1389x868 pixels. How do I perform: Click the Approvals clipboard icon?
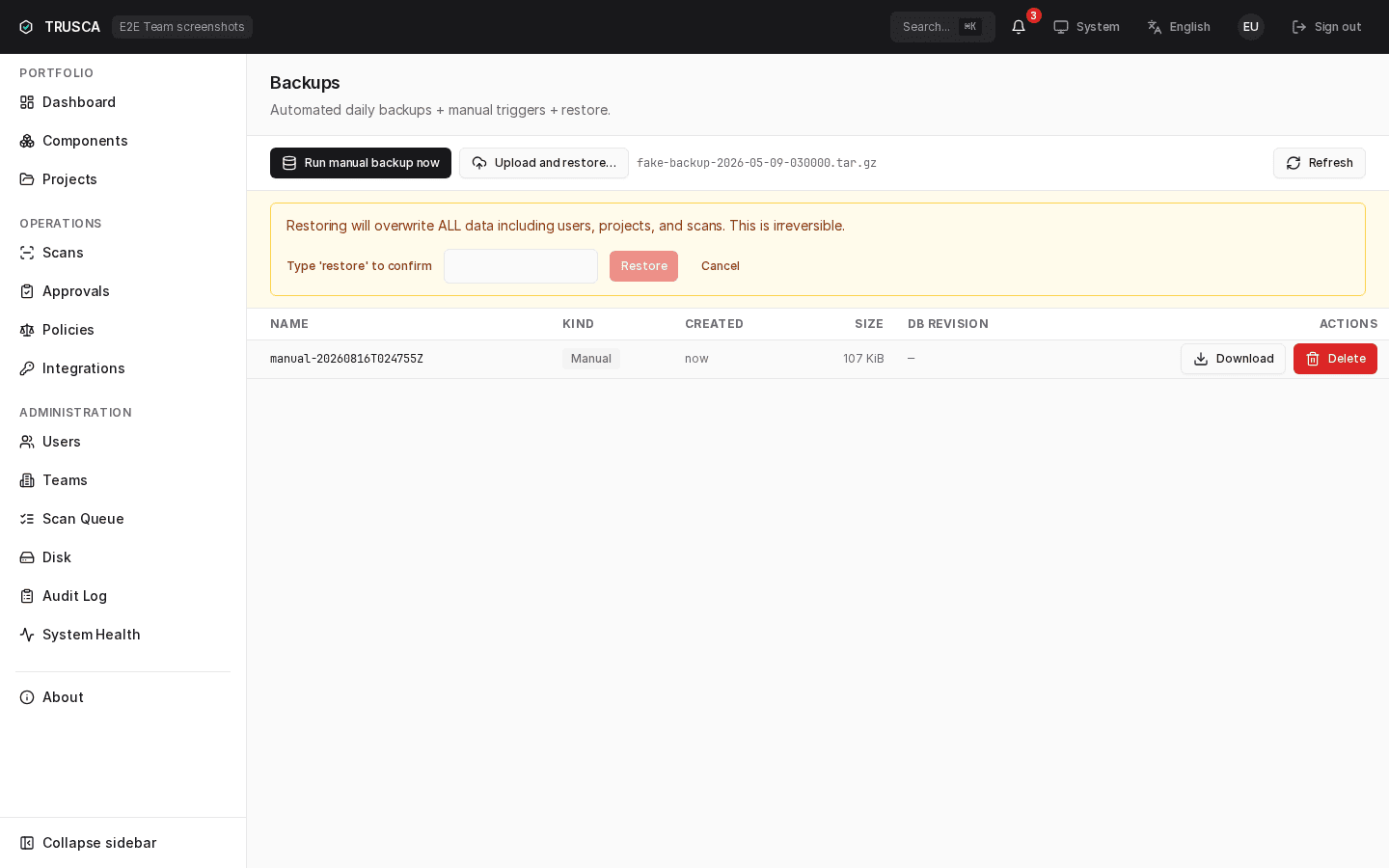pos(27,291)
